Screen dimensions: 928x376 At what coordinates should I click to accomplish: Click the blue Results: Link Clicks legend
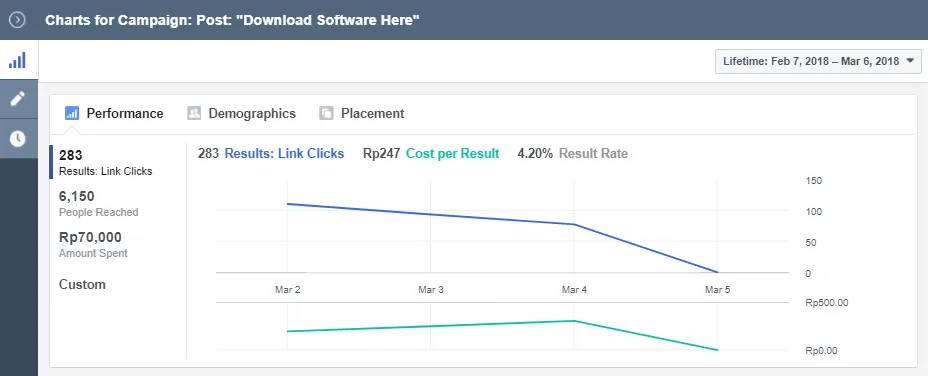point(284,154)
